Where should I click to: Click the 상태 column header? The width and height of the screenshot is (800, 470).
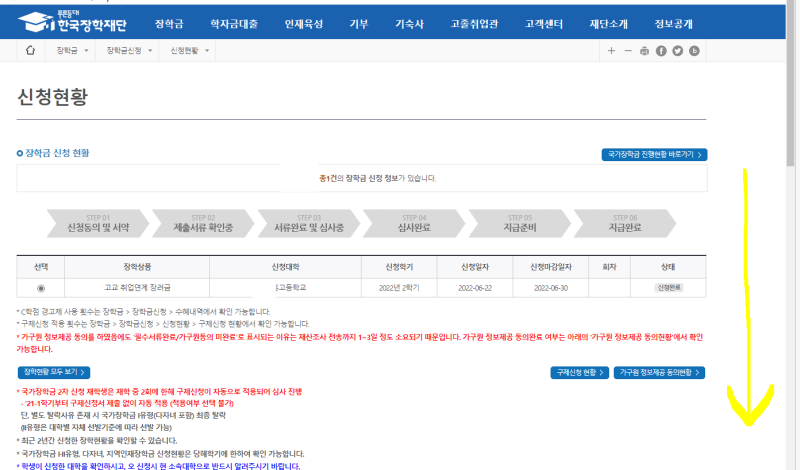tap(668, 267)
